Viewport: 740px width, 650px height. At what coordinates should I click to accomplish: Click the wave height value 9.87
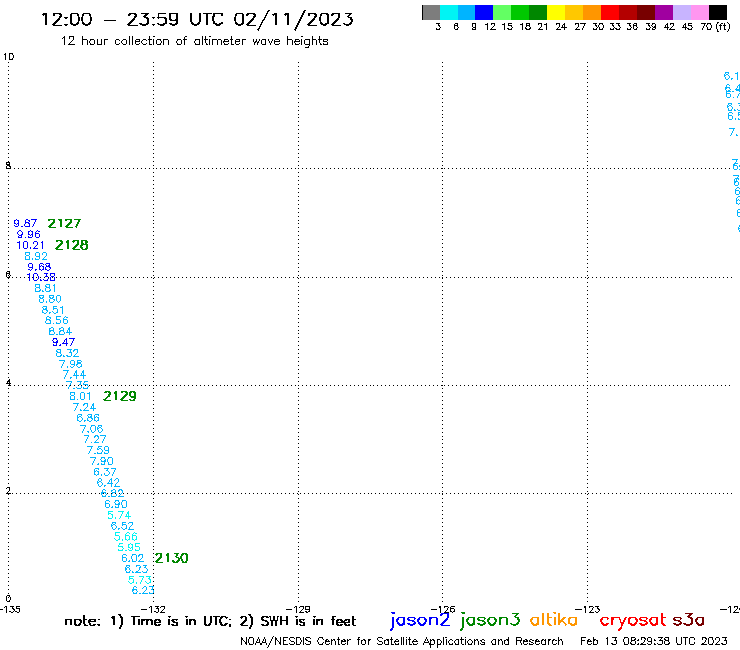pos(25,223)
